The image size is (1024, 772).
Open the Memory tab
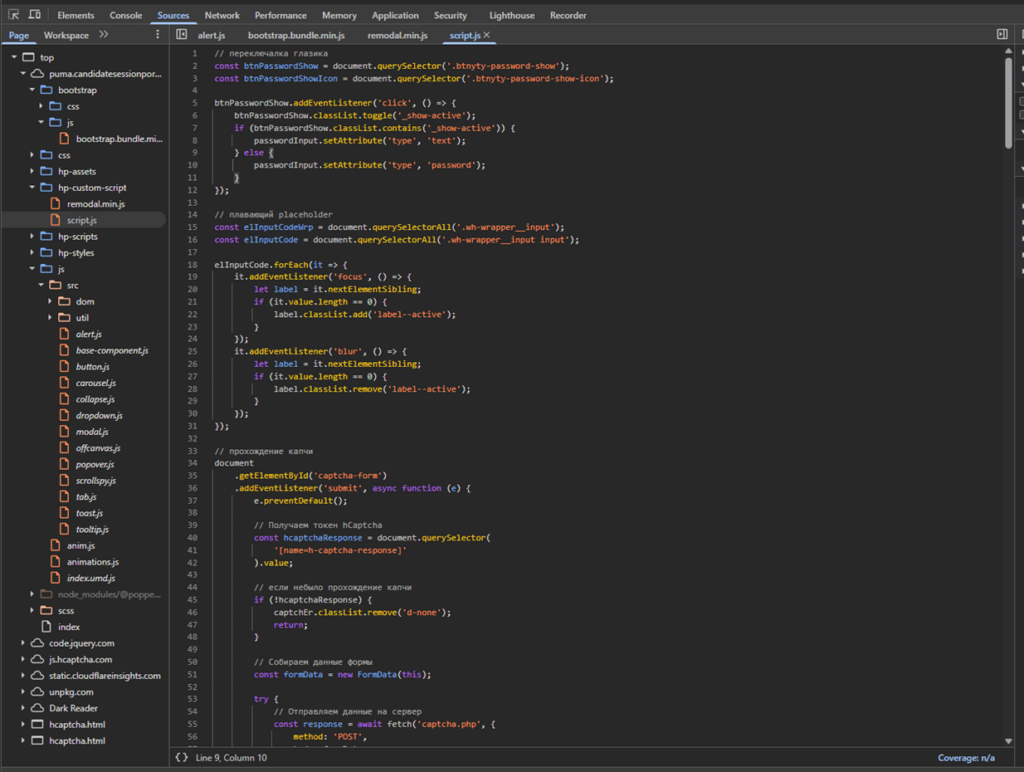pyautogui.click(x=339, y=15)
